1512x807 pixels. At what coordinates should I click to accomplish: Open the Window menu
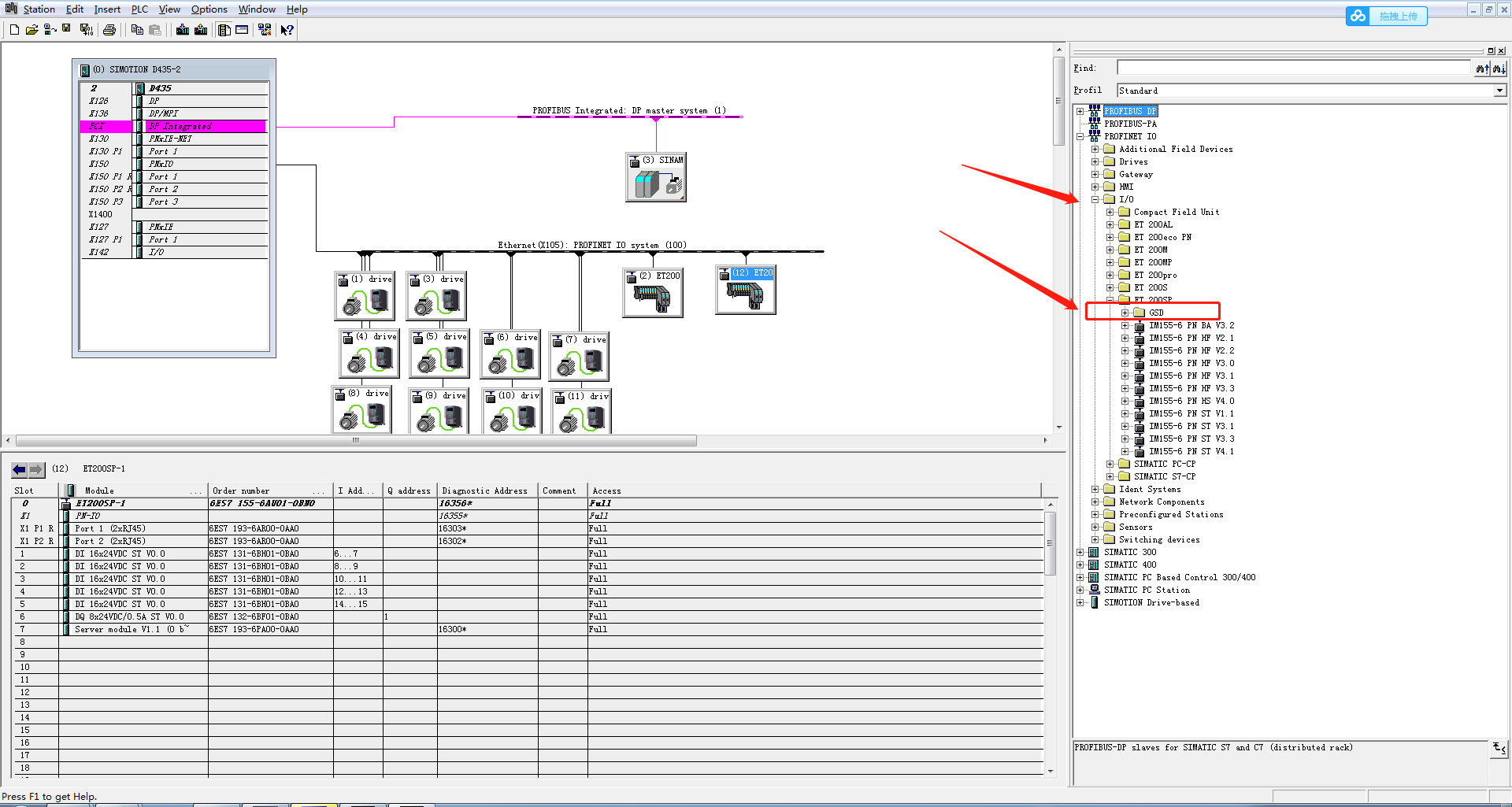(x=257, y=9)
